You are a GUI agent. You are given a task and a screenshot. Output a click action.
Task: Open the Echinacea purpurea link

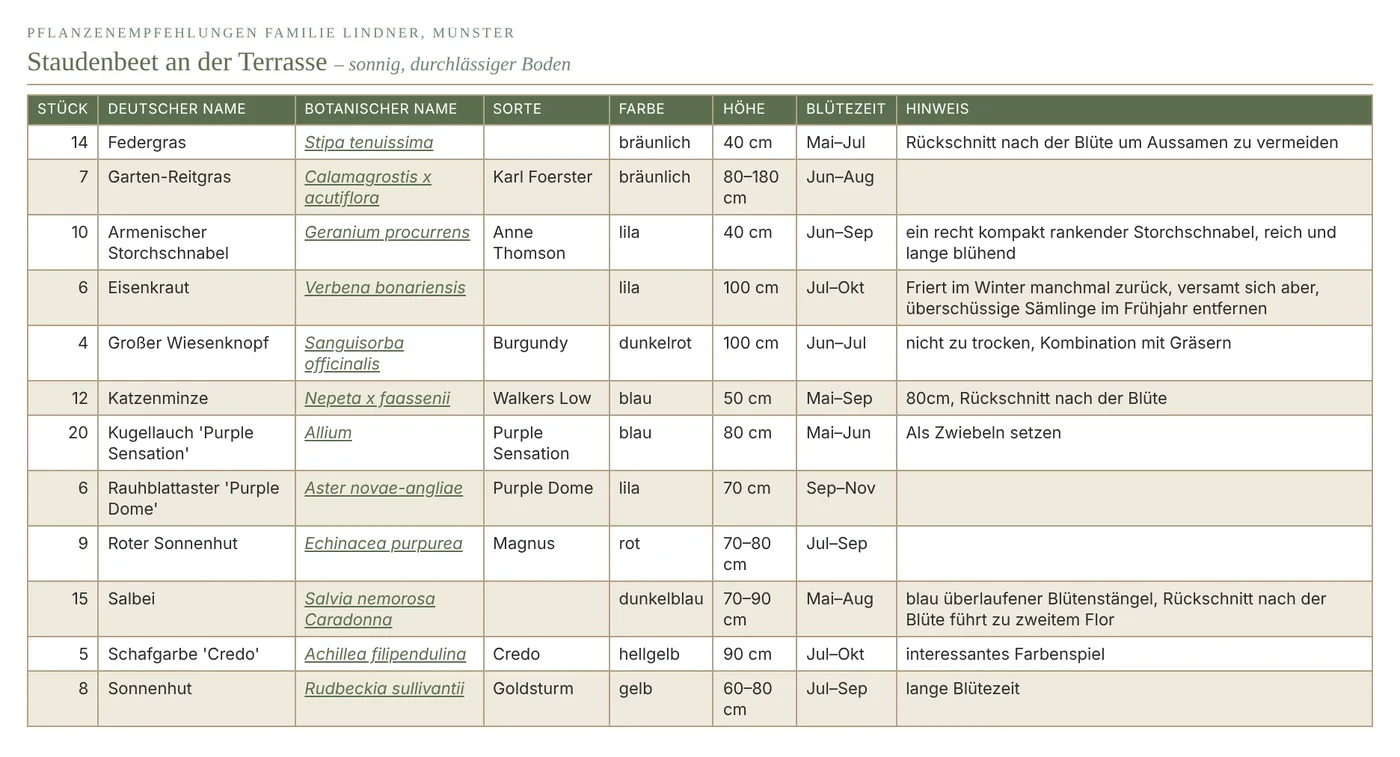384,543
